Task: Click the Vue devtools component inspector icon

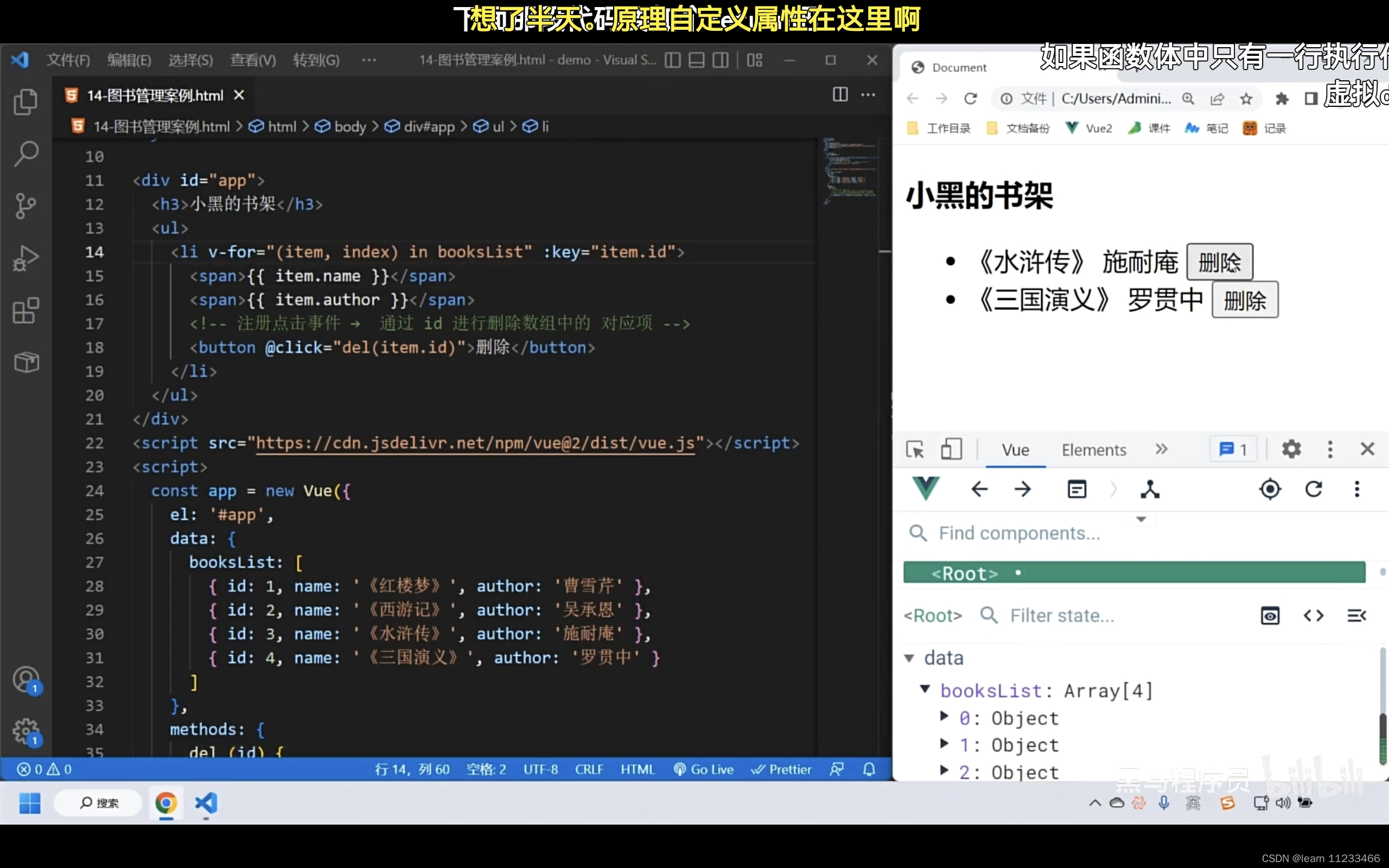Action: click(x=1150, y=490)
